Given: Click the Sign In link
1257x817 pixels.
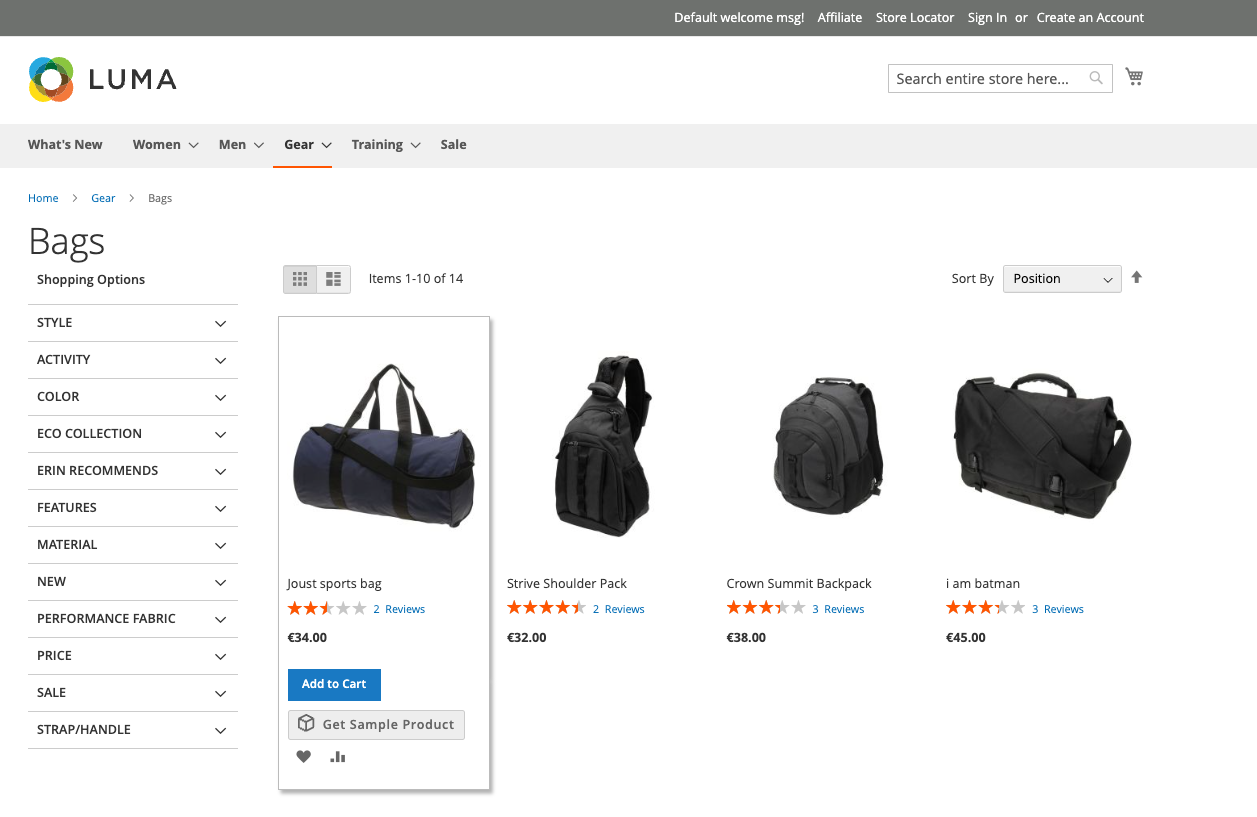Looking at the screenshot, I should click(x=987, y=18).
